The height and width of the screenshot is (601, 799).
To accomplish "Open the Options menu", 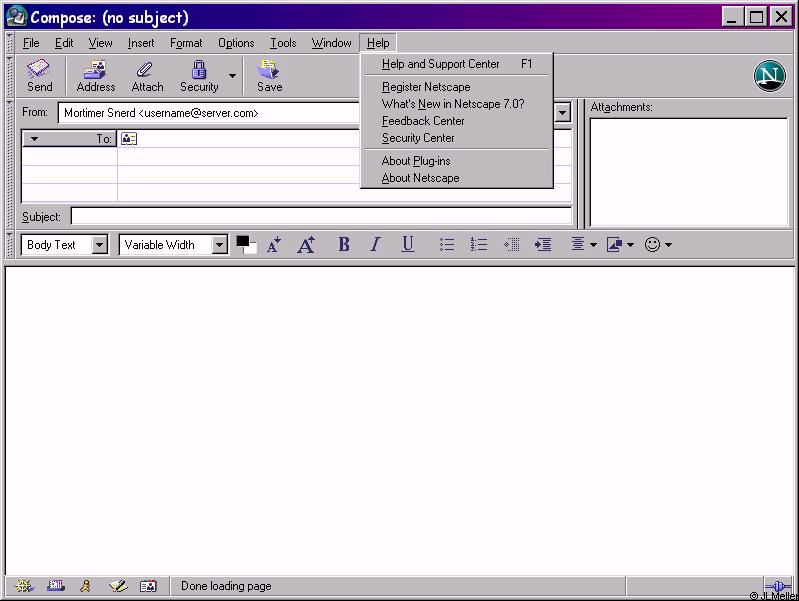I will click(x=236, y=43).
